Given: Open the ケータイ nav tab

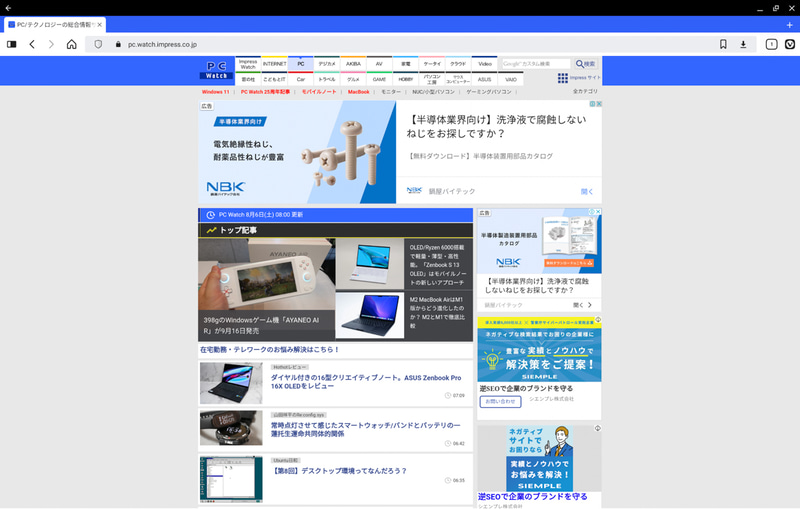Looking at the screenshot, I should 432,64.
